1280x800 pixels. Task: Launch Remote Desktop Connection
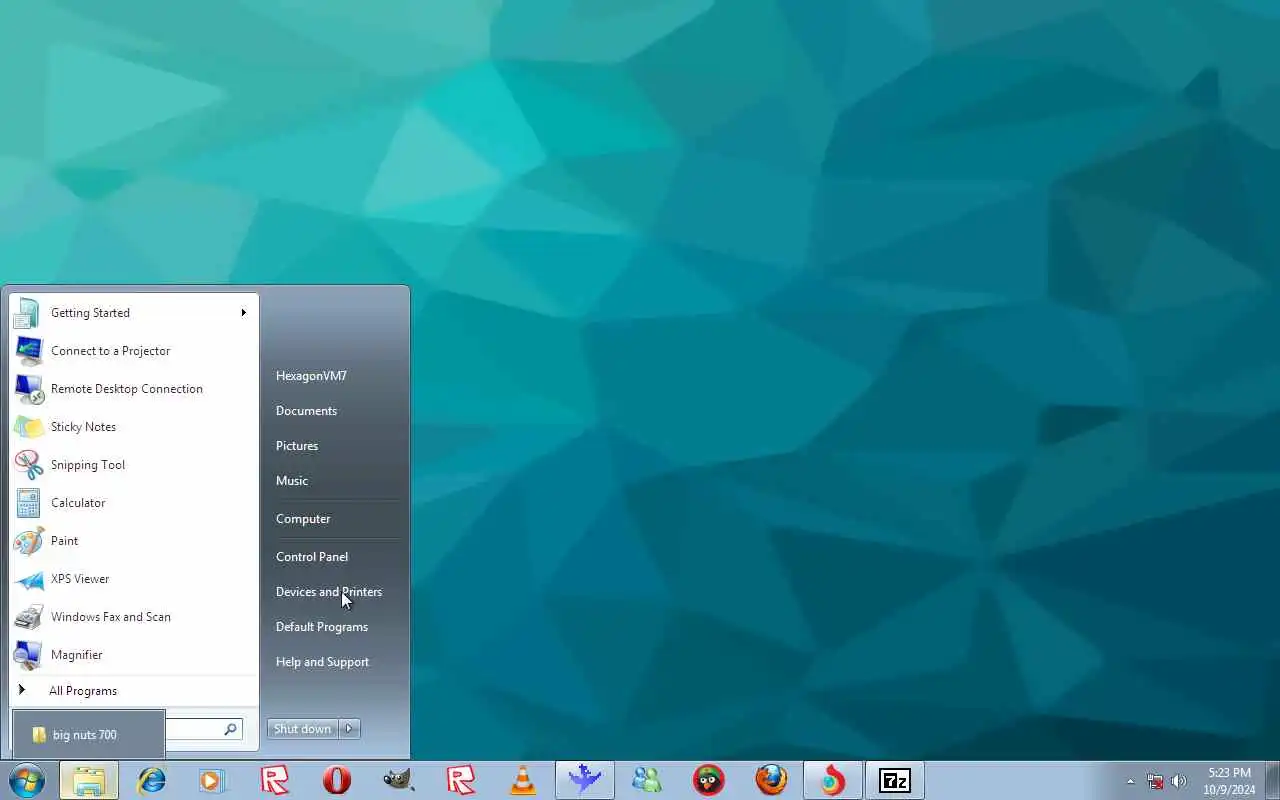134,389
